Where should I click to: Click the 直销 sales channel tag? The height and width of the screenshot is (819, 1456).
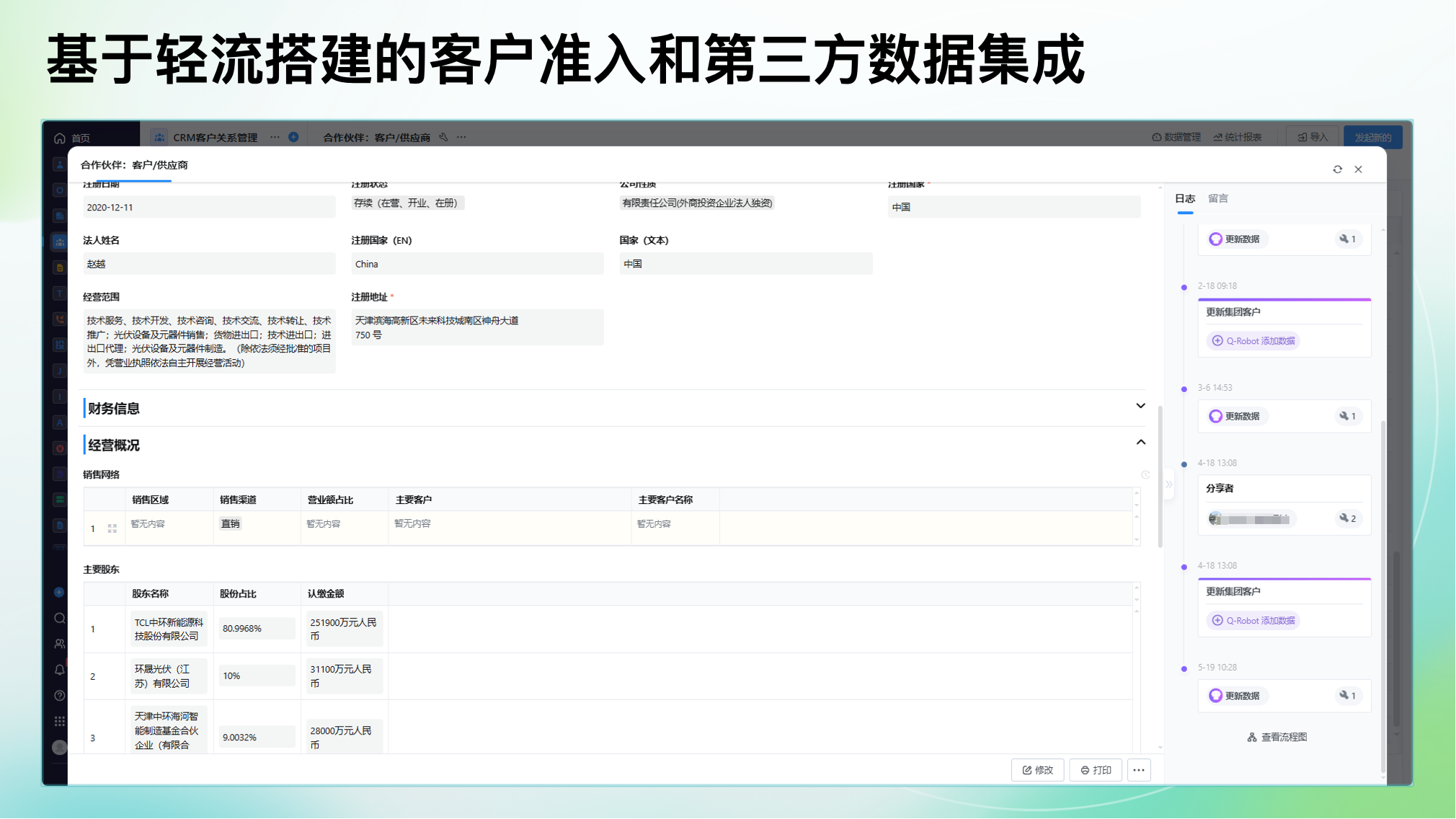click(230, 524)
